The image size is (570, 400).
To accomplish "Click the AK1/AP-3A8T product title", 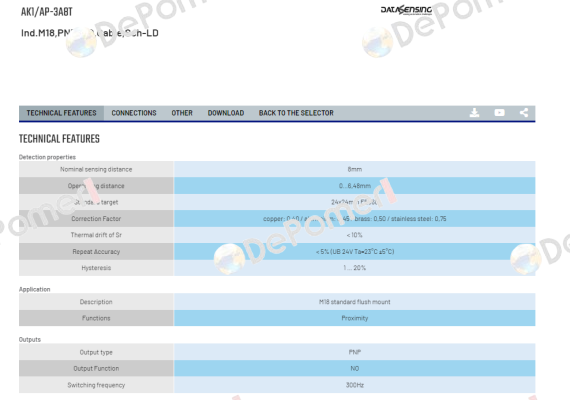I will point(47,12).
